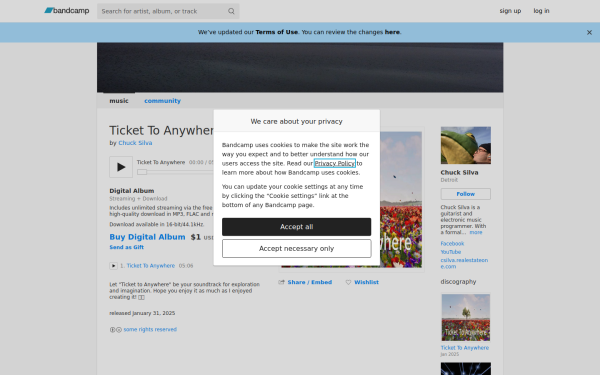Choose Accept necessary only
Screen dimensions: 600x375
click(x=297, y=249)
